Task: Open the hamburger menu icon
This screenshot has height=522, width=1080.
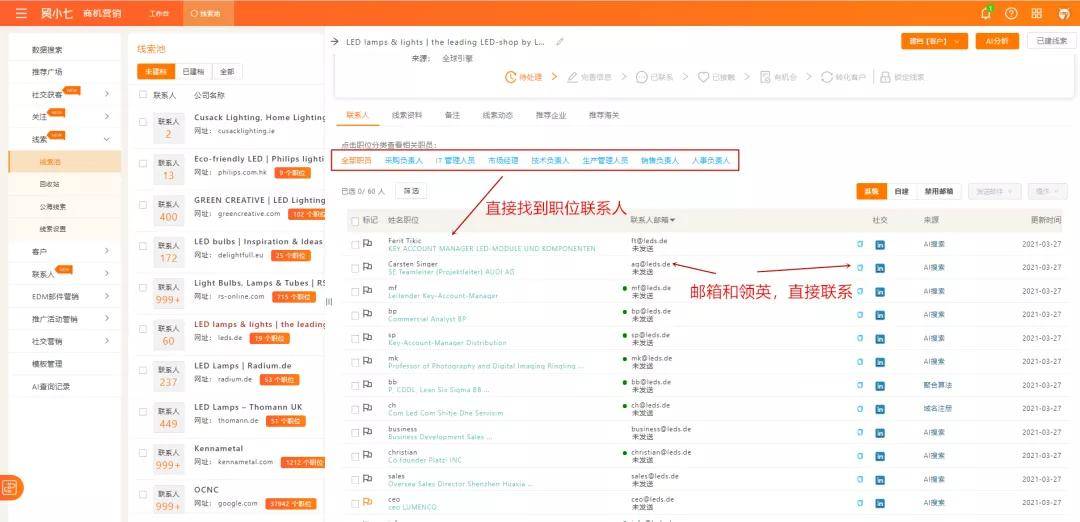Action: 21,13
